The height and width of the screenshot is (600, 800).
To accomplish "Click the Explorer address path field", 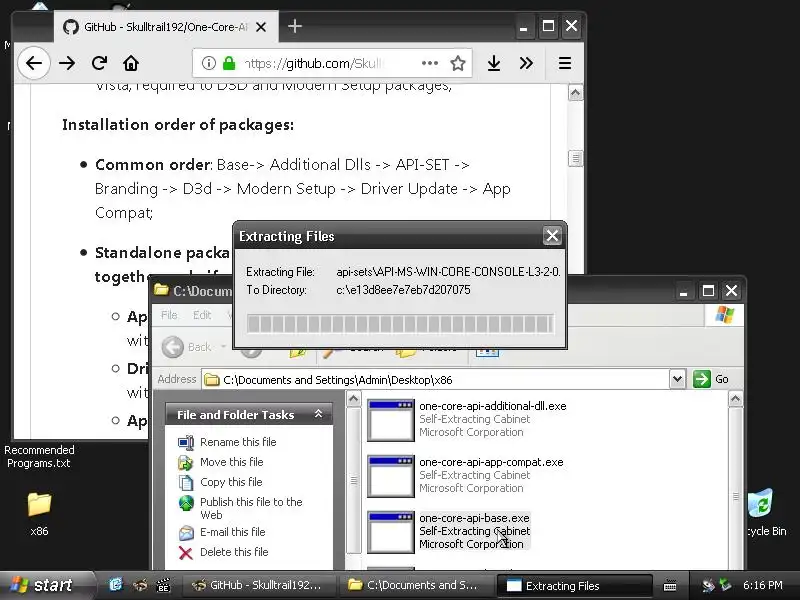I will point(436,380).
